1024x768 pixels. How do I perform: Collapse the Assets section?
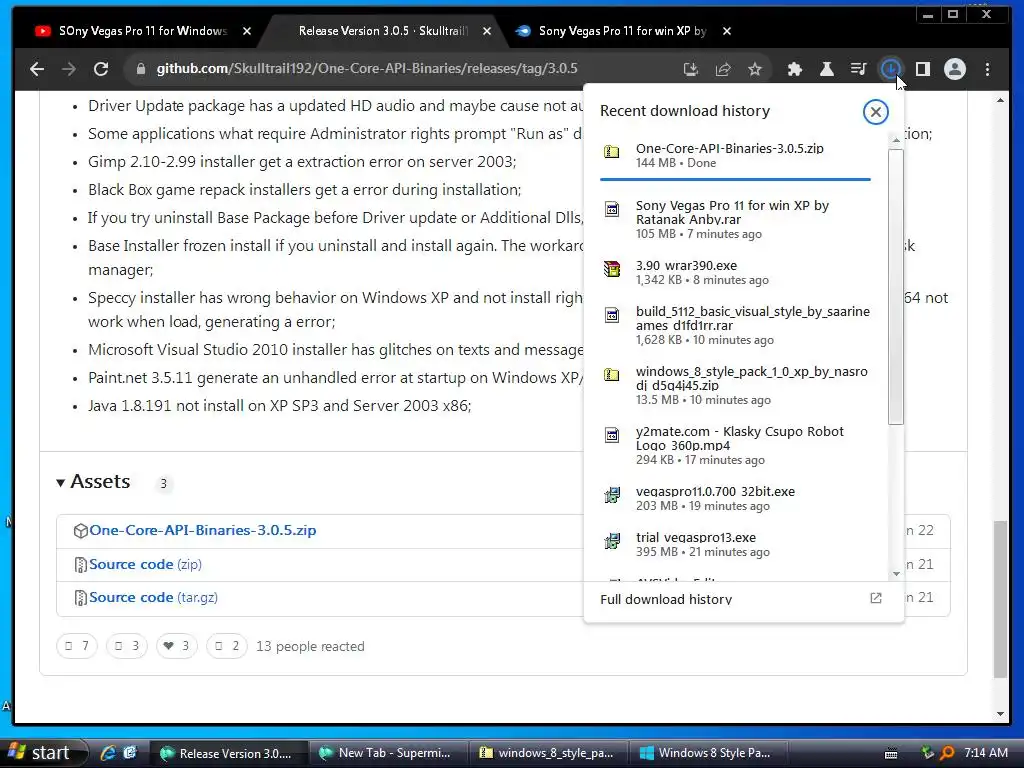93,482
